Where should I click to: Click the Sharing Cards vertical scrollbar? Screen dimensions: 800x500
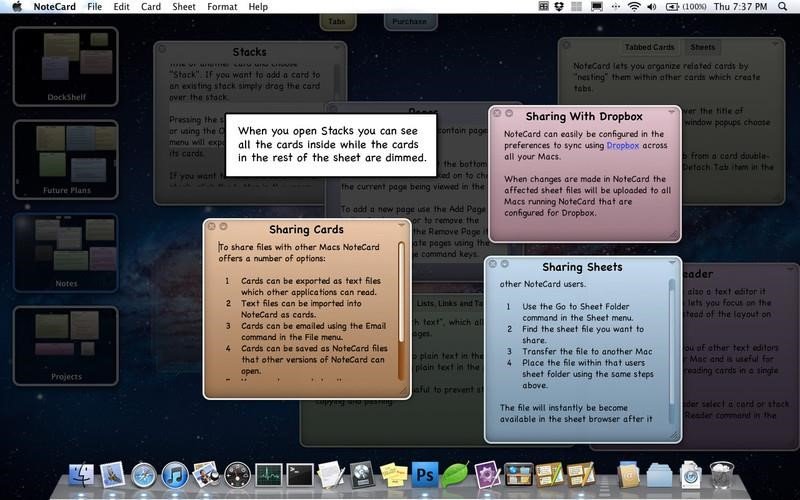[x=402, y=311]
